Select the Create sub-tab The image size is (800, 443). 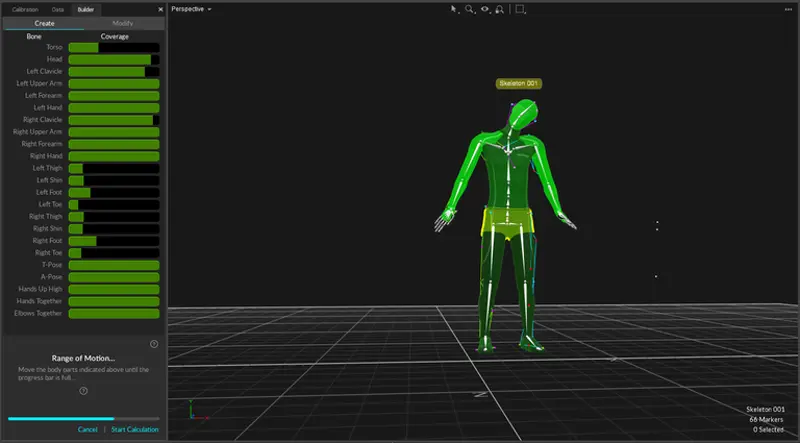pos(42,22)
